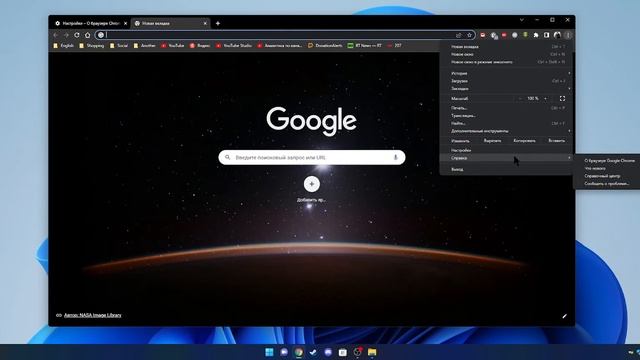640x360 pixels.
Task: Open the Another bookmarks folder
Action: click(x=144, y=46)
